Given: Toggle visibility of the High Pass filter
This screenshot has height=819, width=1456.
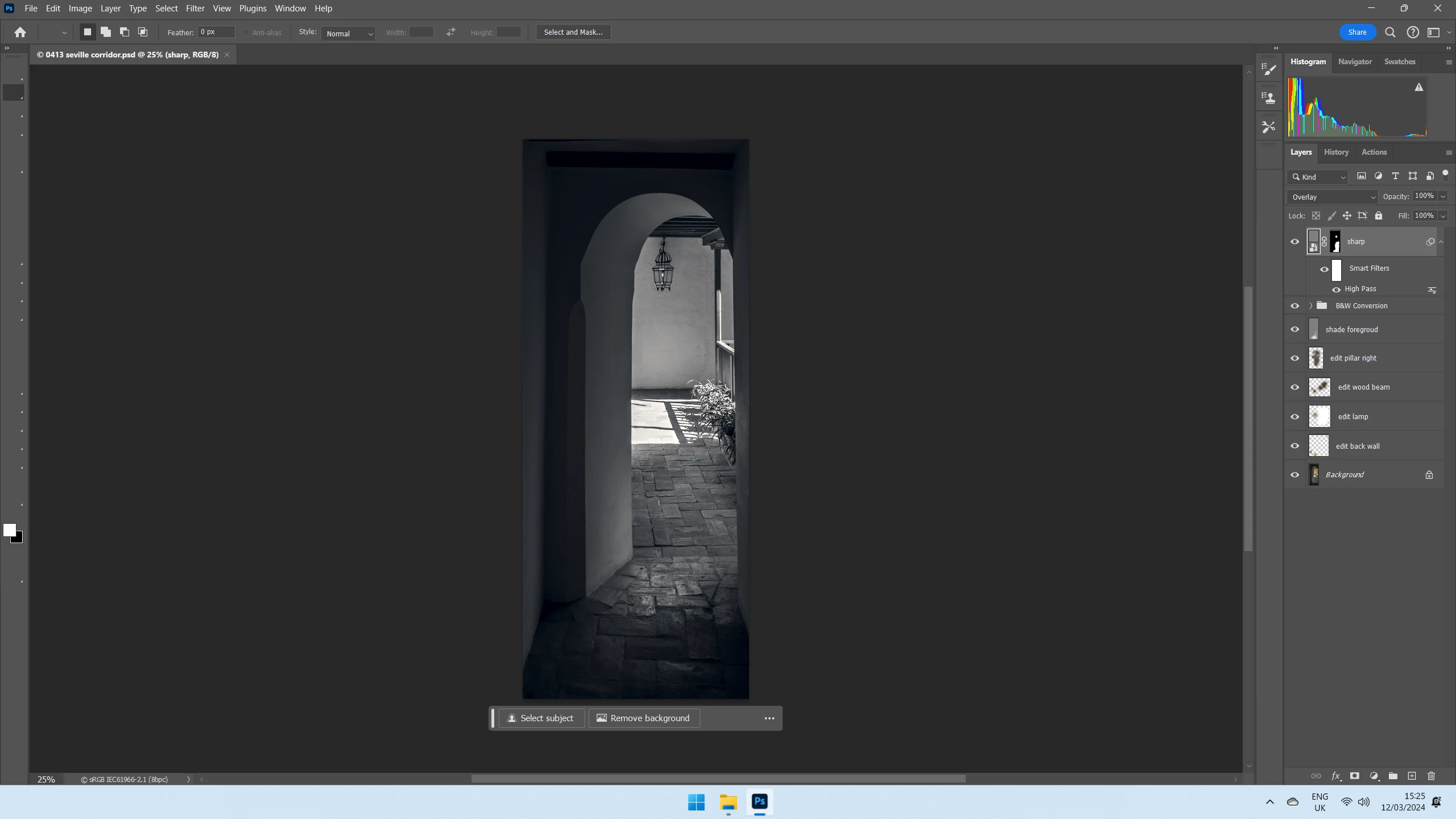Looking at the screenshot, I should click(1337, 289).
